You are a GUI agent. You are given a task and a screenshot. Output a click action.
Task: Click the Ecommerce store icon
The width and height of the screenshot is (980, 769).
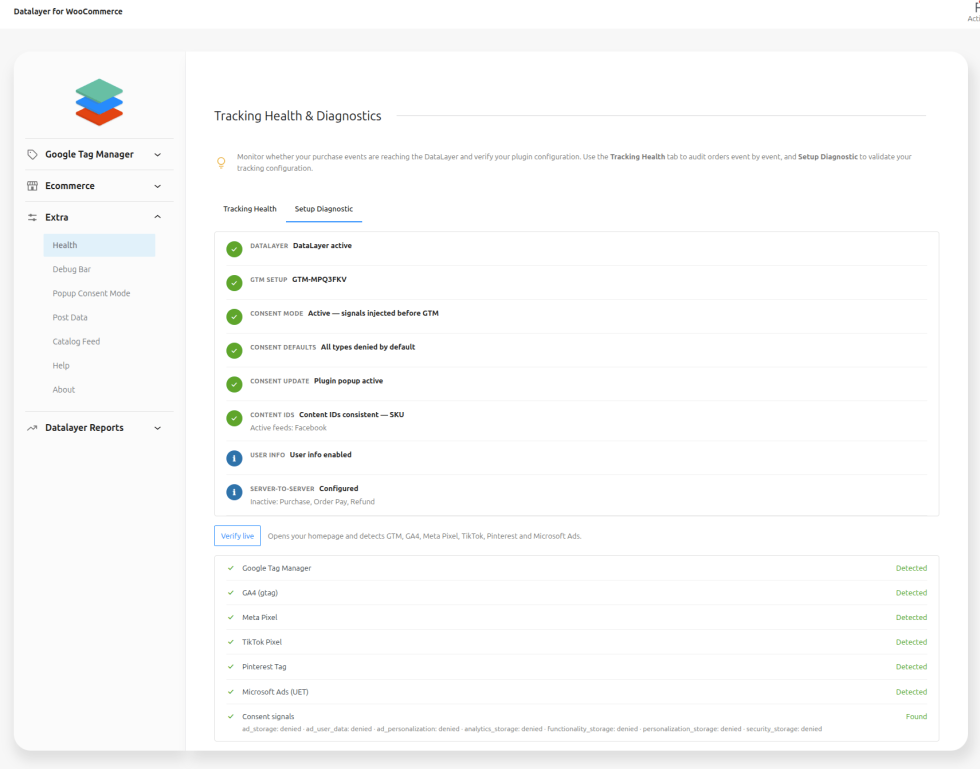(32, 186)
